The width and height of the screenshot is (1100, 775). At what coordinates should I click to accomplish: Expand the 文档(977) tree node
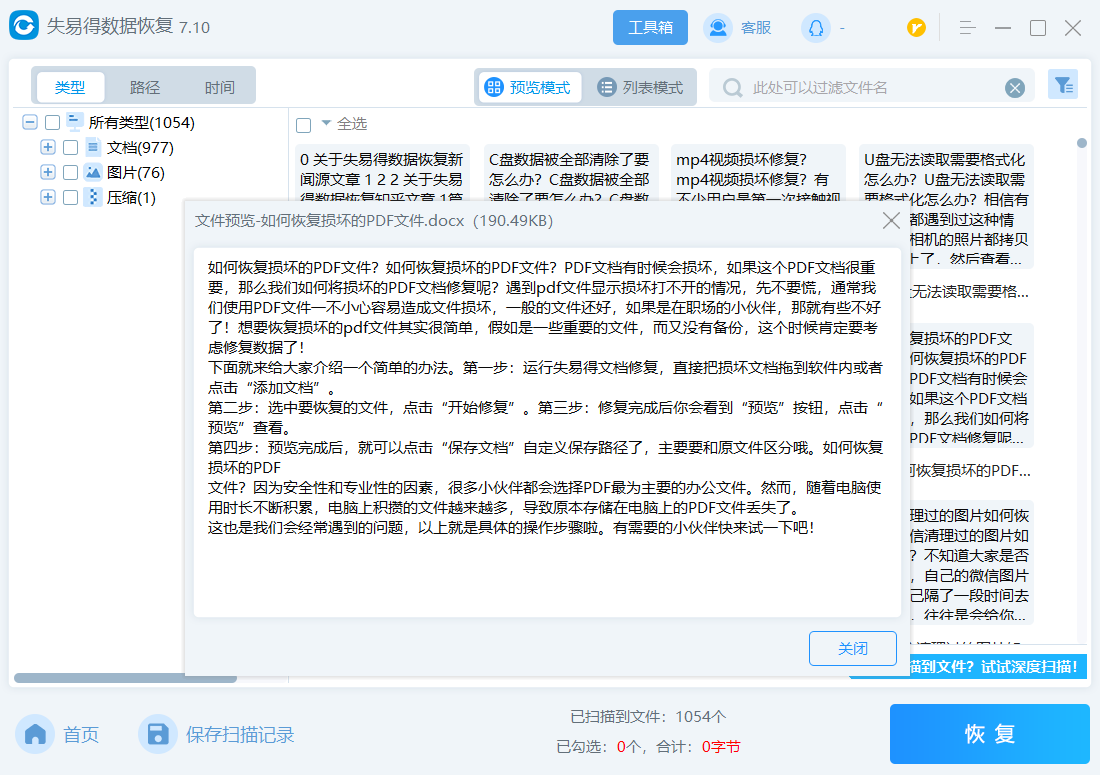pos(48,147)
